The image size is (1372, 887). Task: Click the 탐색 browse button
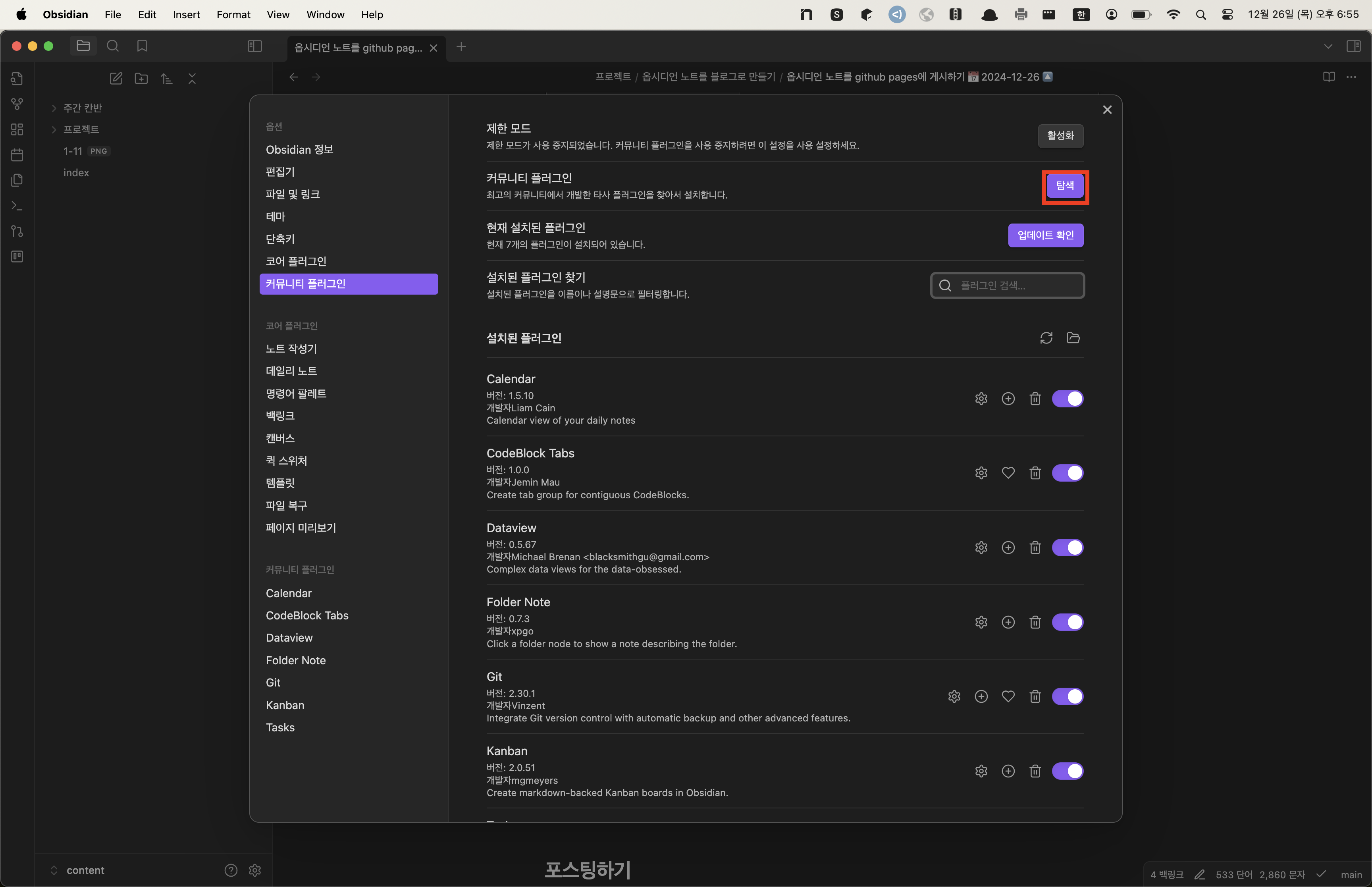click(1065, 185)
